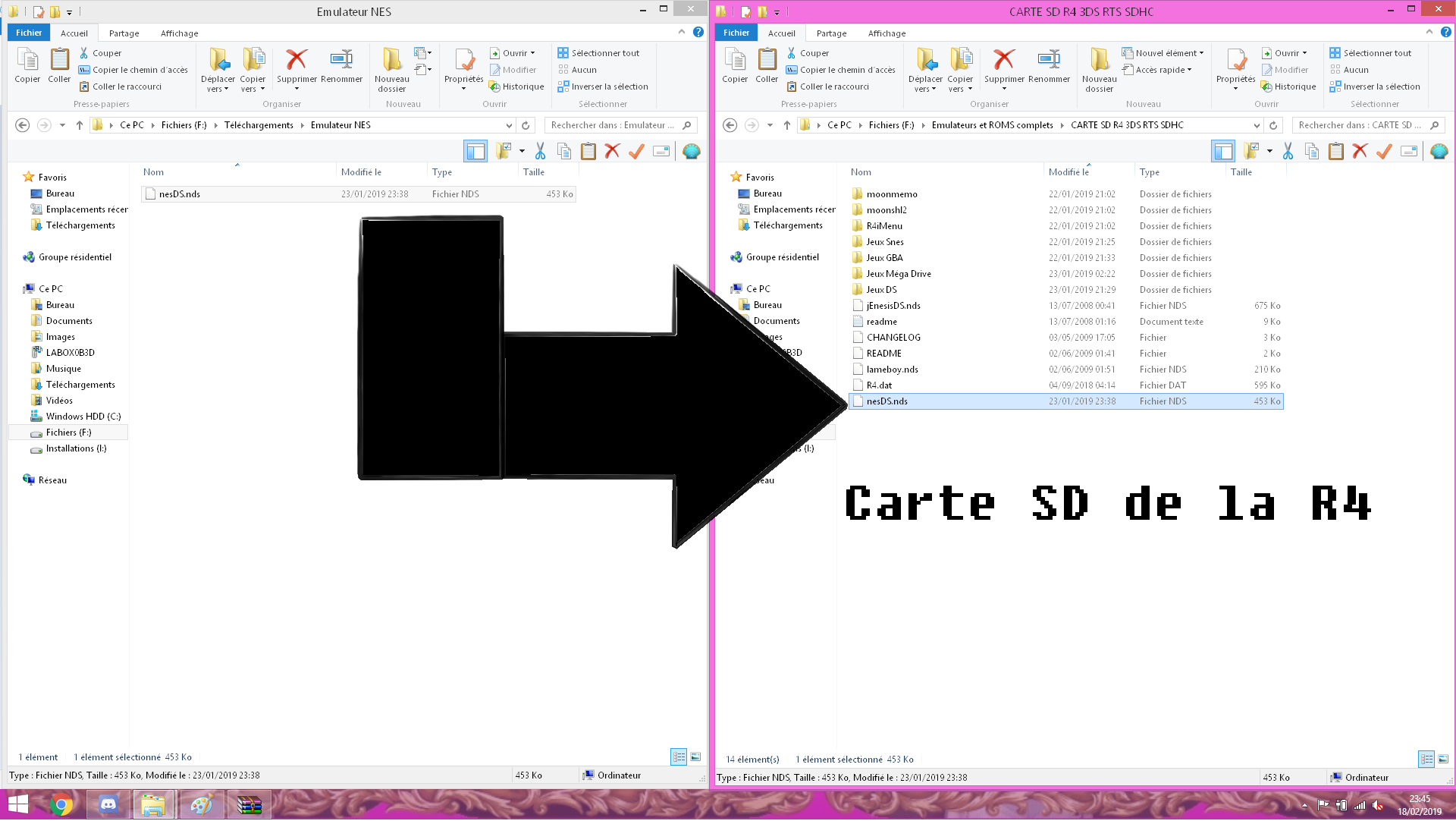This screenshot has height=821, width=1456.
Task: Click orange checkmark icon in Emulateur NES toolbar
Action: coord(636,151)
